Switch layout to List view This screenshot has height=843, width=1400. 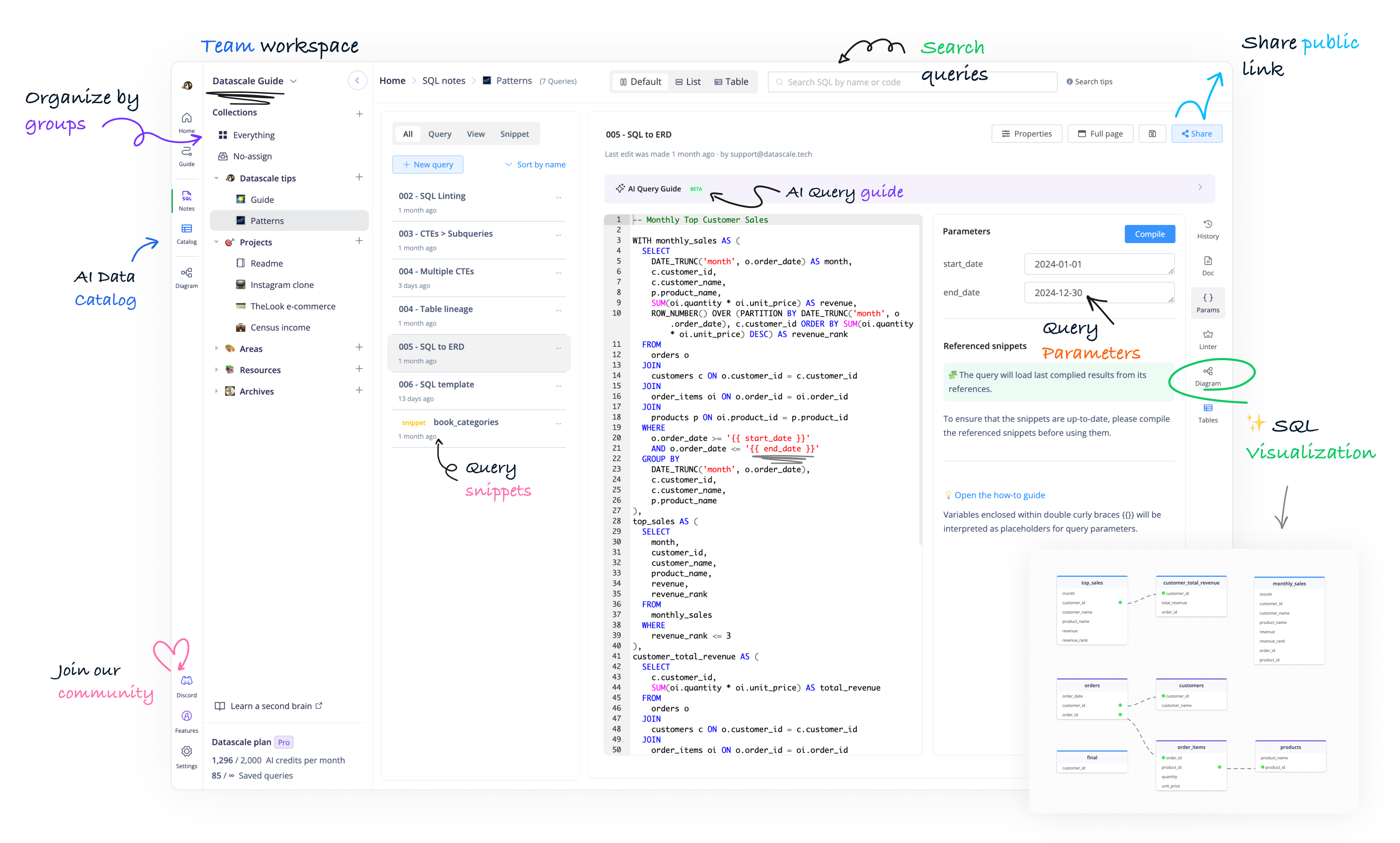(x=687, y=82)
